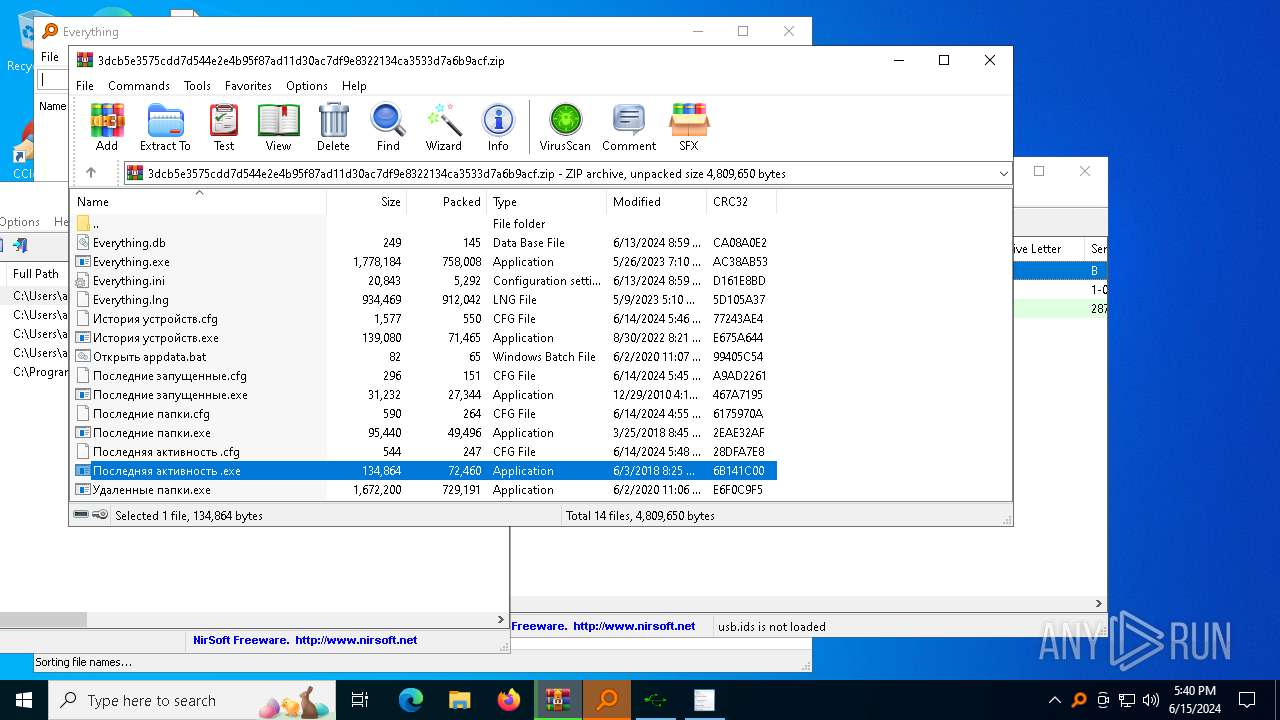Open the Tools menu
Image resolution: width=1280 pixels, height=720 pixels.
pos(197,86)
